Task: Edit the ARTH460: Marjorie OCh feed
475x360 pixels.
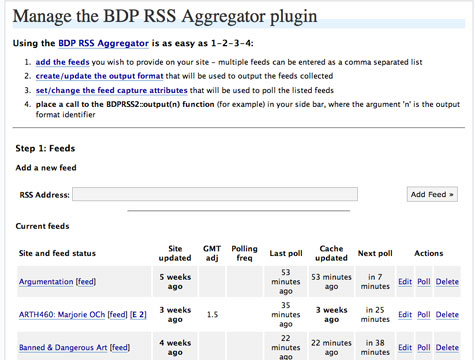Action: pyautogui.click(x=405, y=315)
